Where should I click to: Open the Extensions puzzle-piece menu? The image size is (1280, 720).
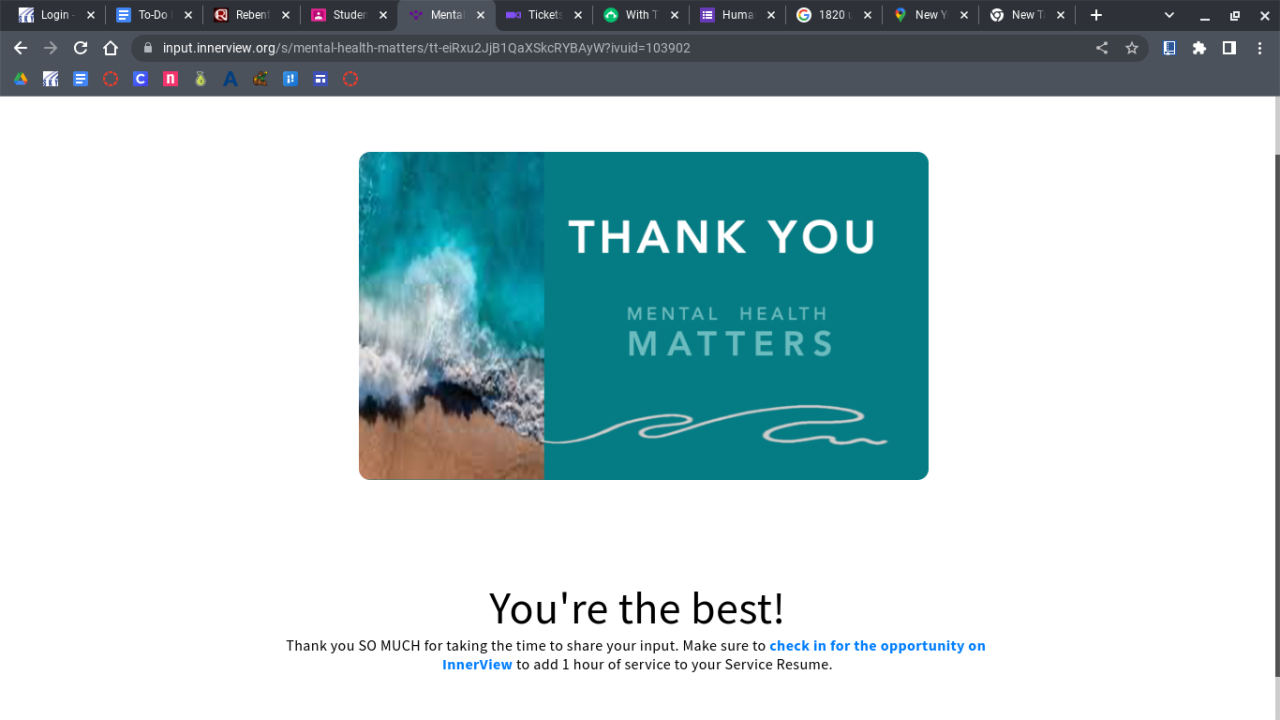click(x=1199, y=48)
